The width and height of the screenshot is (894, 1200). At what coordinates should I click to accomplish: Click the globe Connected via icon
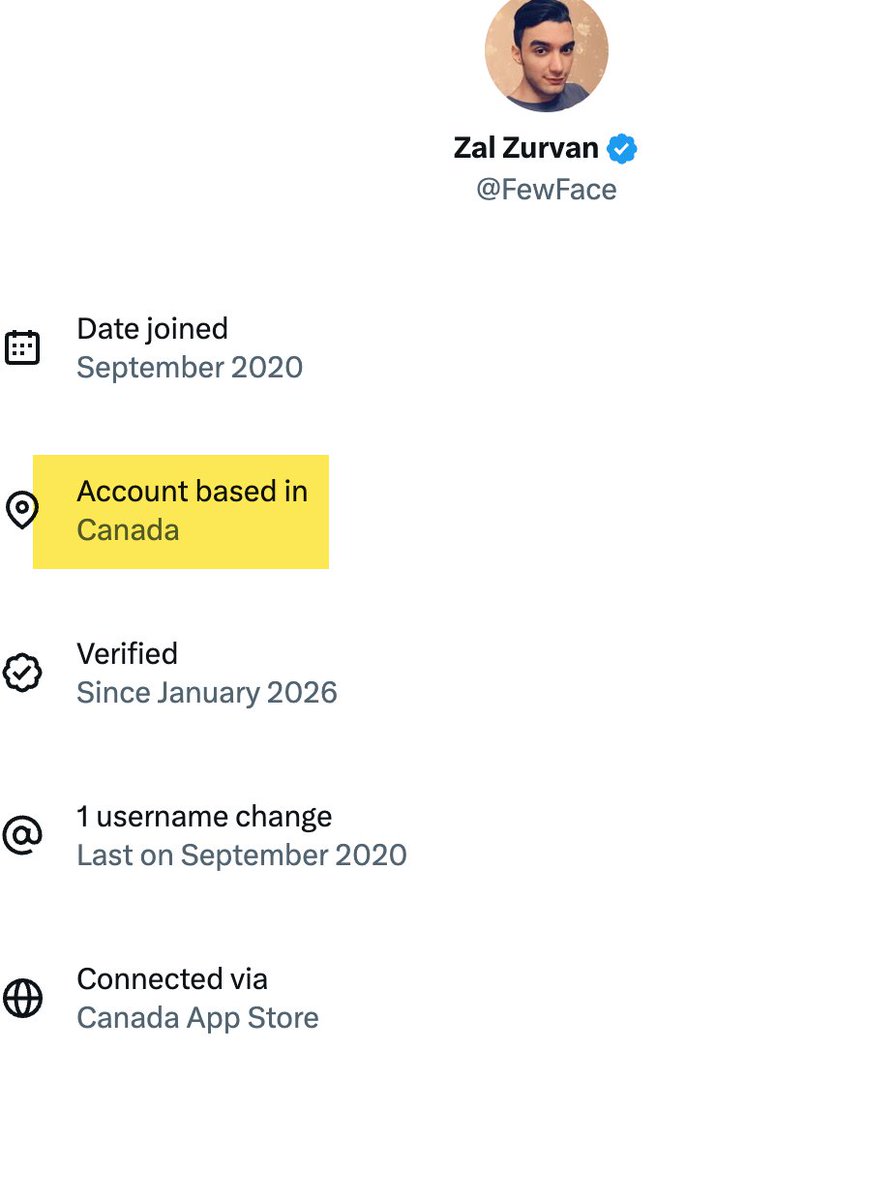click(x=22, y=998)
